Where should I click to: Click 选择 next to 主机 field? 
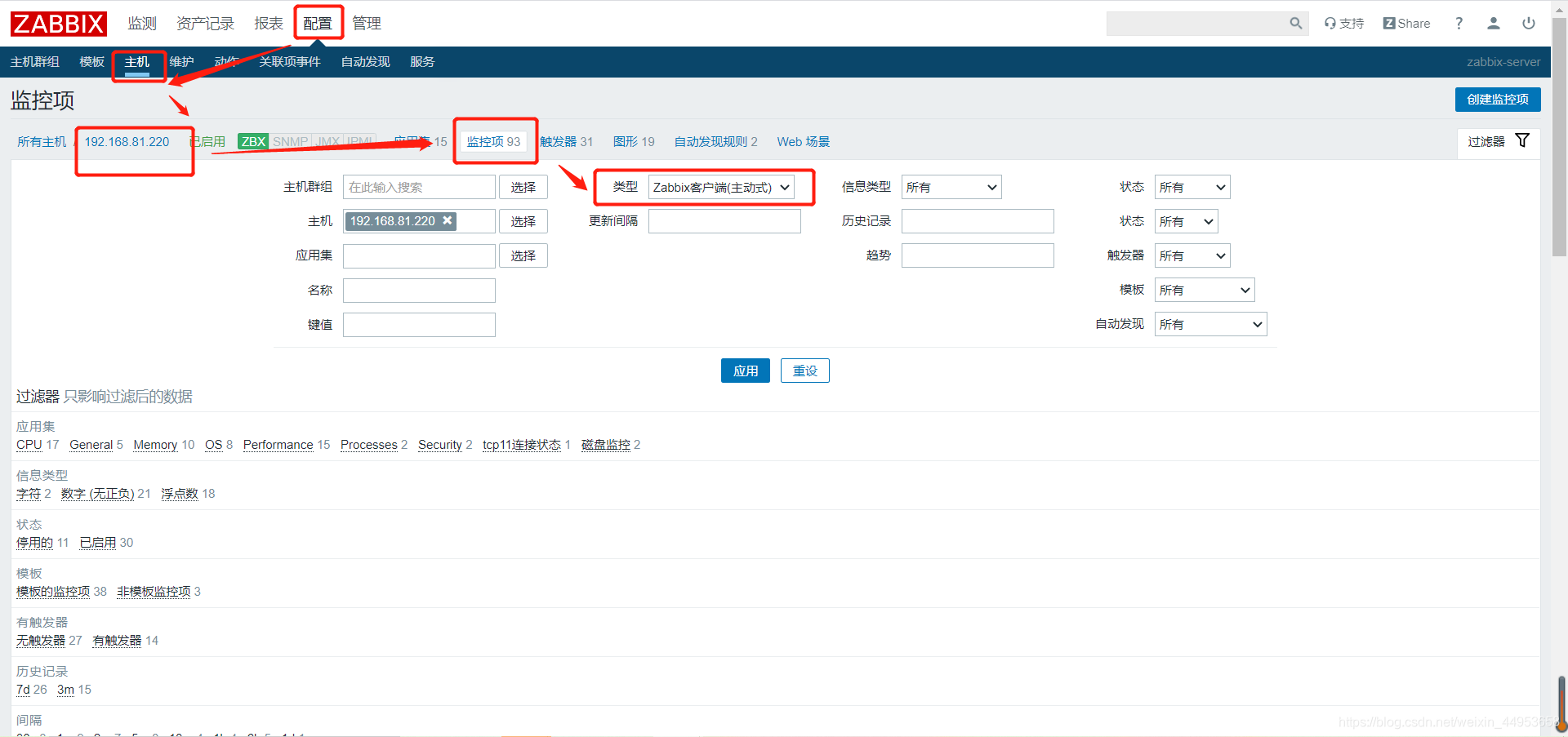click(x=523, y=221)
